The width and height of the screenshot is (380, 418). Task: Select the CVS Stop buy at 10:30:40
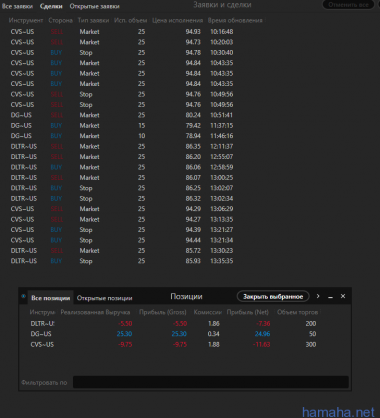(x=122, y=53)
